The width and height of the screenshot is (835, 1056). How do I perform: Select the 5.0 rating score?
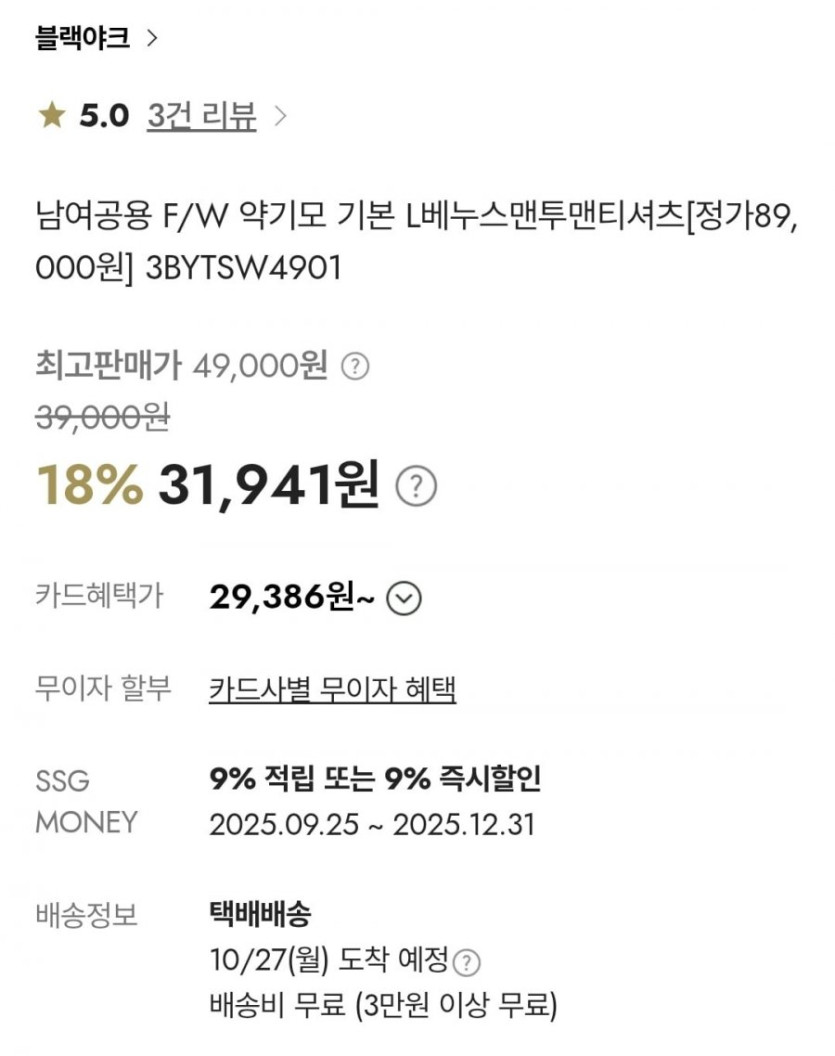coord(104,117)
